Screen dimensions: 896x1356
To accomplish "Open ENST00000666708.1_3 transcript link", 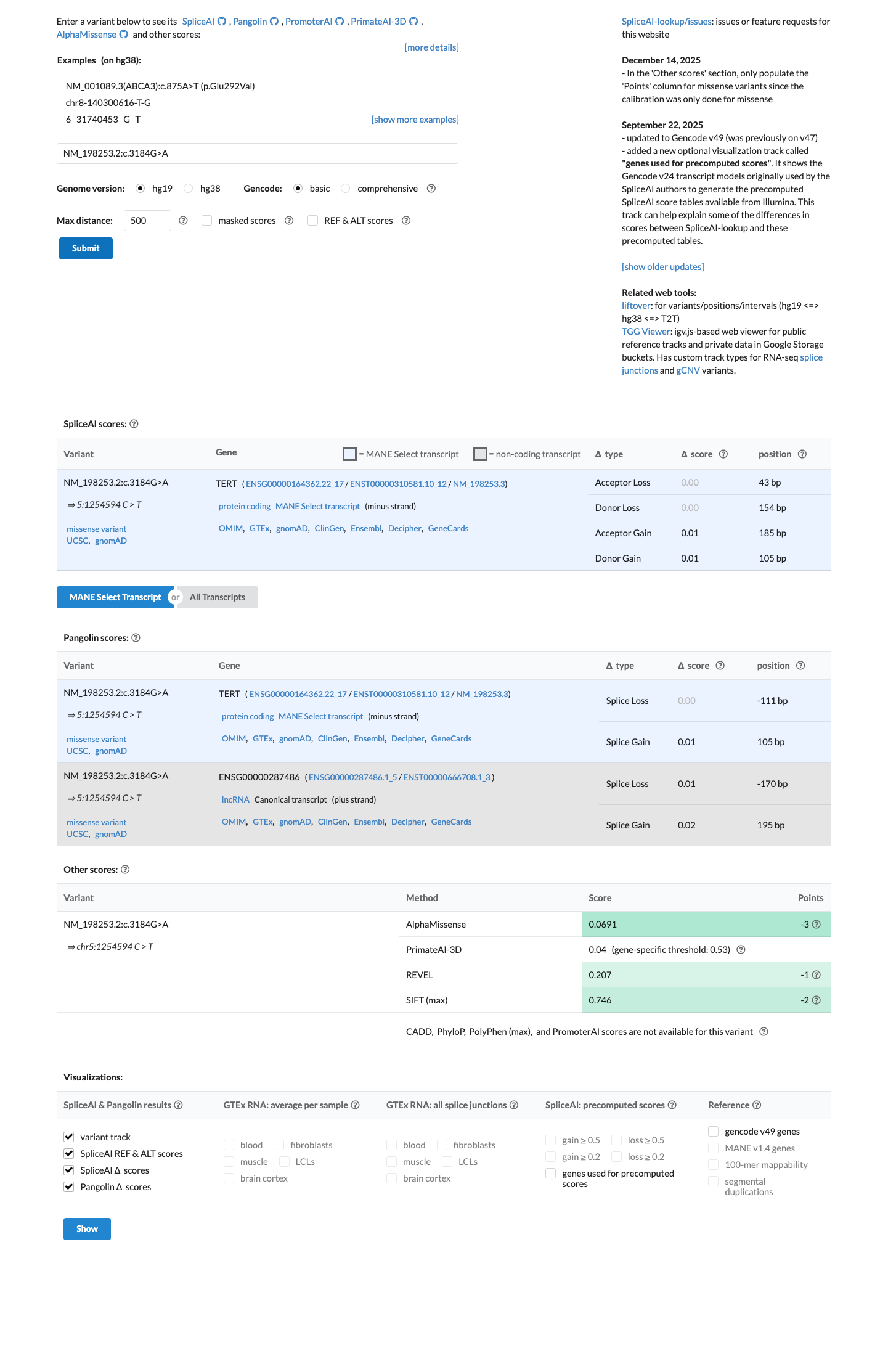I will pos(447,778).
